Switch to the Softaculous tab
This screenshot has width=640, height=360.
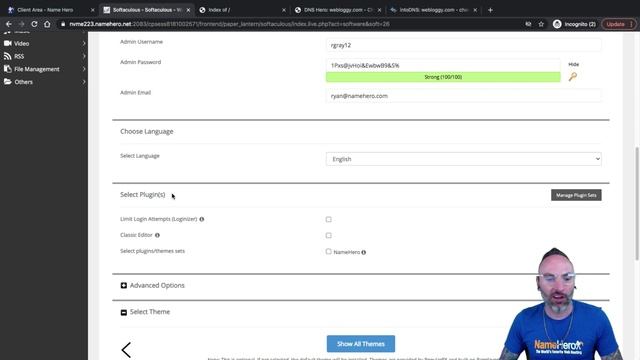[147, 10]
